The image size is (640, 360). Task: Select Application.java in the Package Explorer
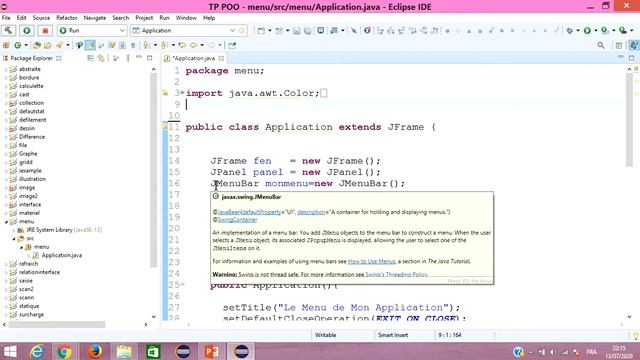point(61,256)
